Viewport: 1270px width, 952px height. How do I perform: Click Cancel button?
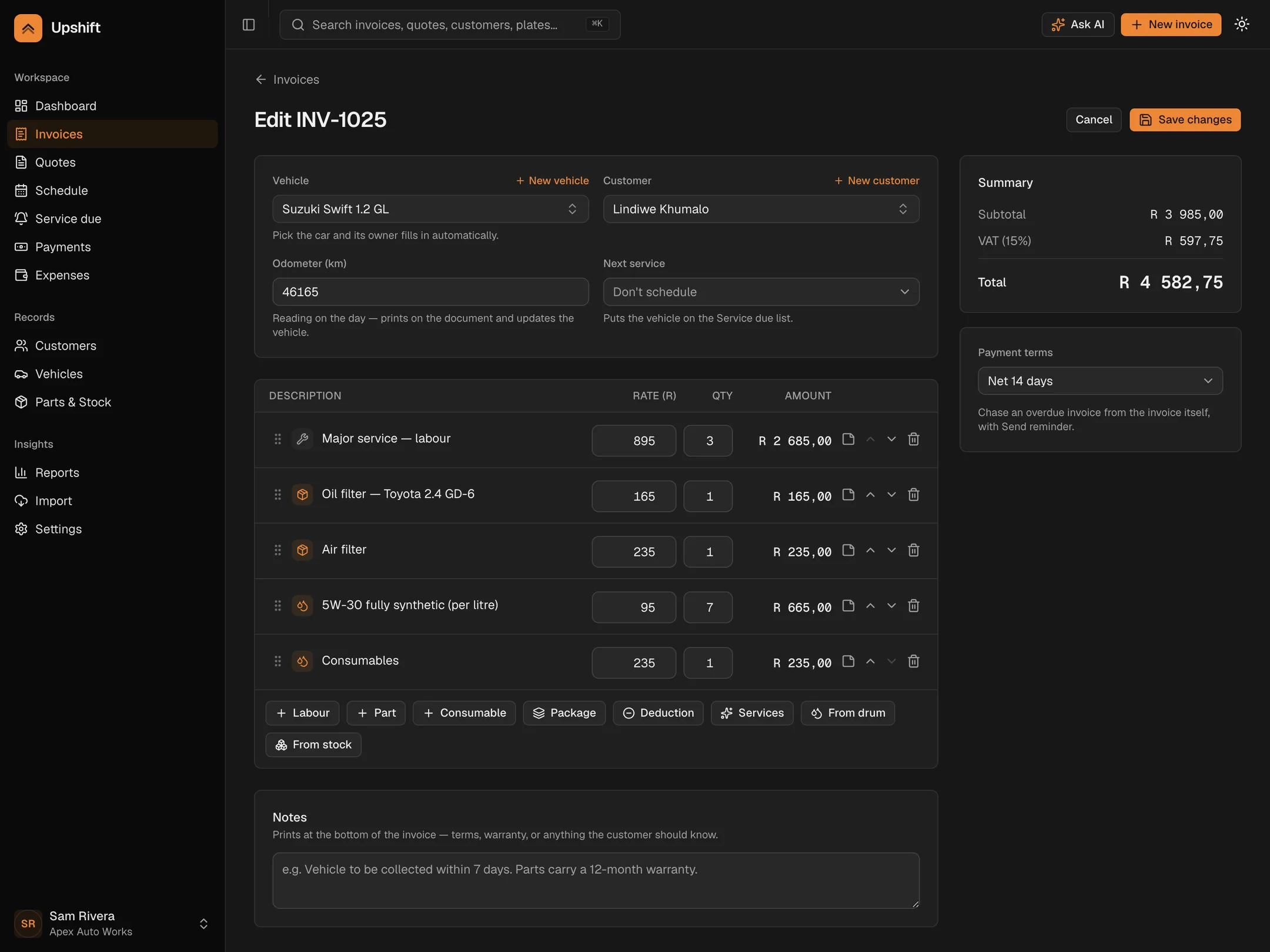click(1094, 120)
